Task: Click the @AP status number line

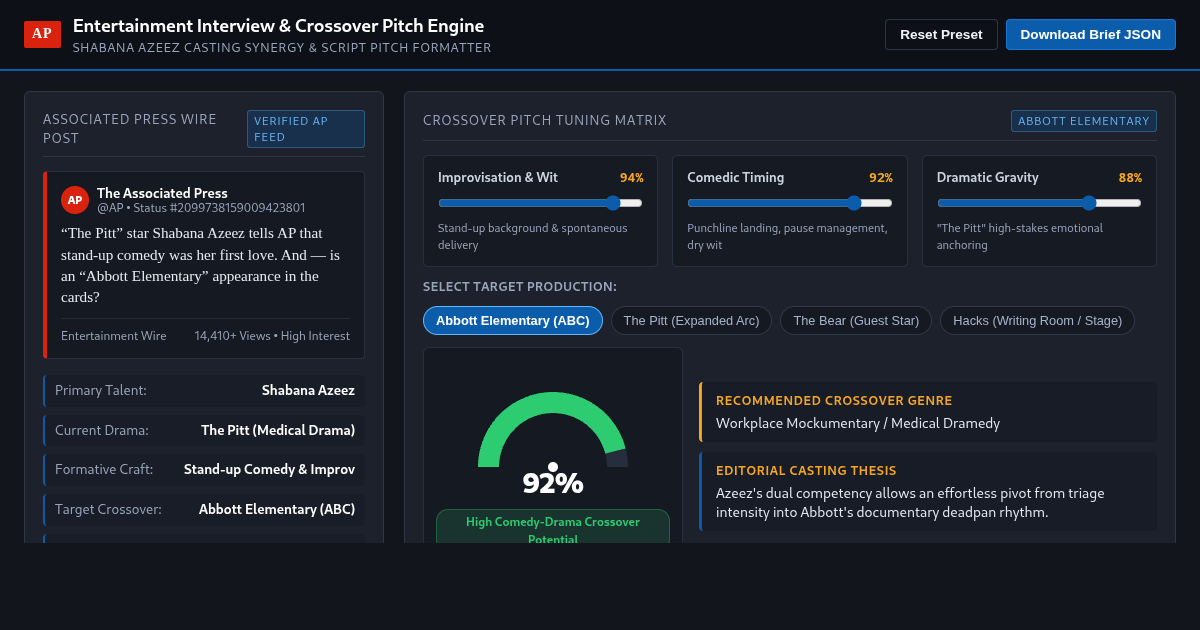Action: pyautogui.click(x=201, y=208)
